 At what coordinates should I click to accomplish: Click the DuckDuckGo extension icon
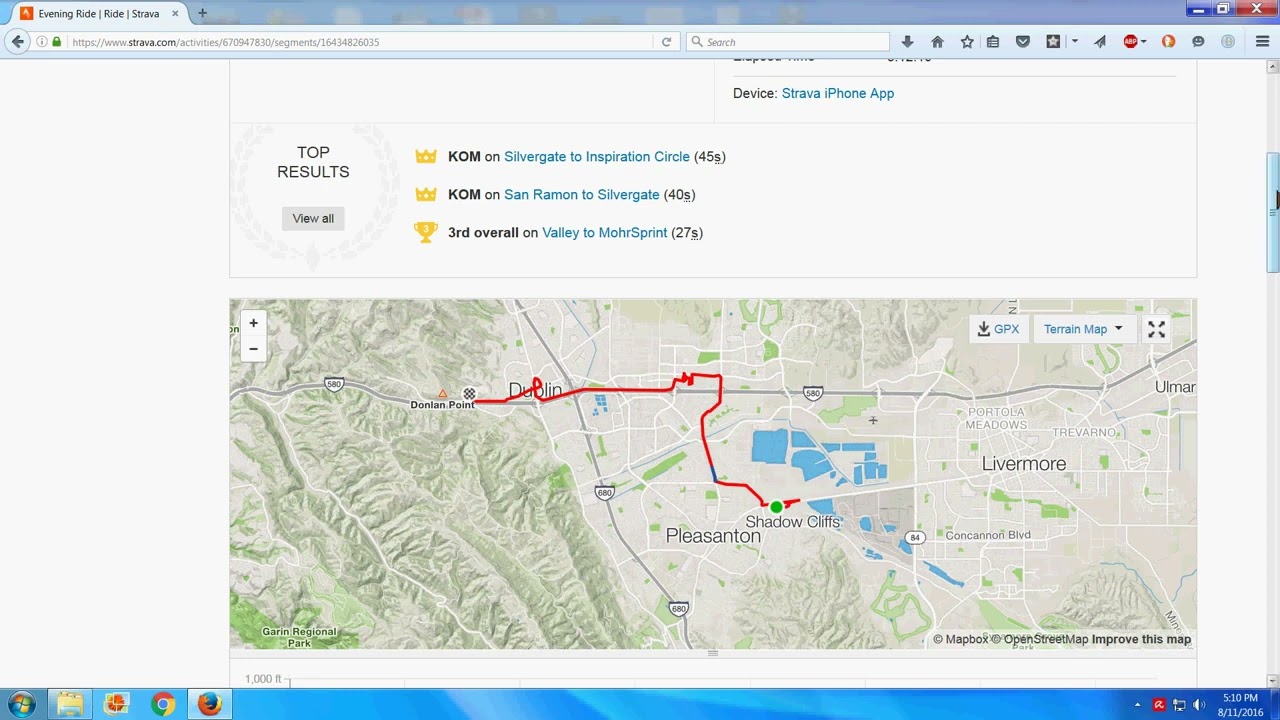coord(1168,42)
